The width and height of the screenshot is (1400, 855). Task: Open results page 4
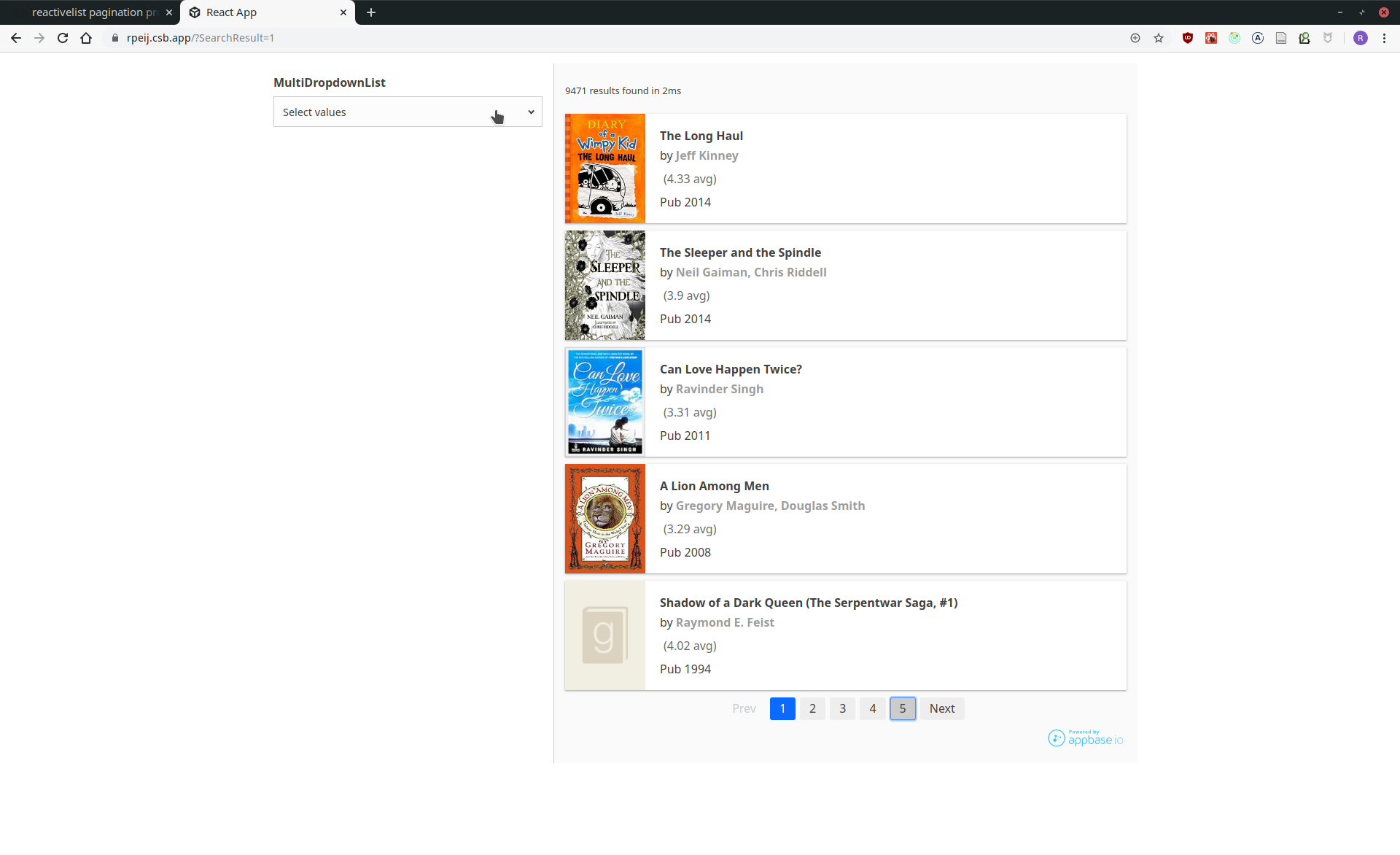click(x=872, y=708)
